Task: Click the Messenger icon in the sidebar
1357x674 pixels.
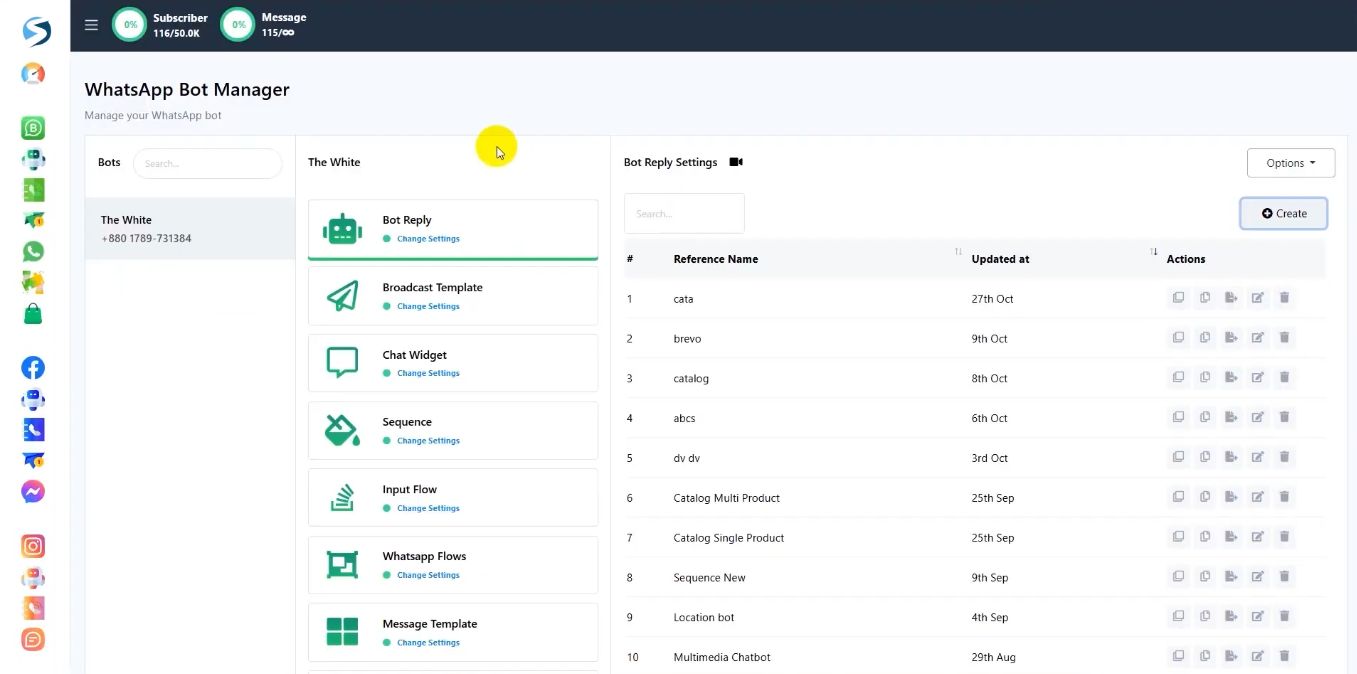Action: (x=33, y=492)
